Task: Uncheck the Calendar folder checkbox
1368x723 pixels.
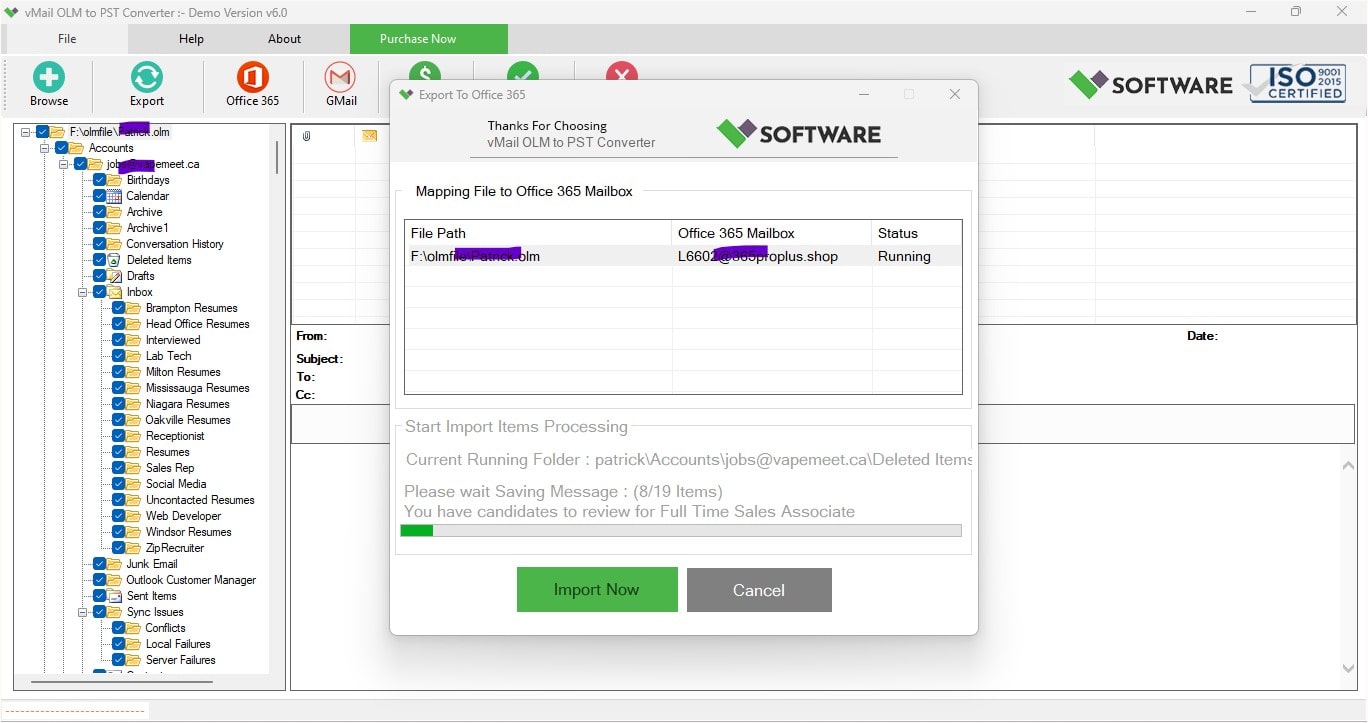Action: pos(99,196)
